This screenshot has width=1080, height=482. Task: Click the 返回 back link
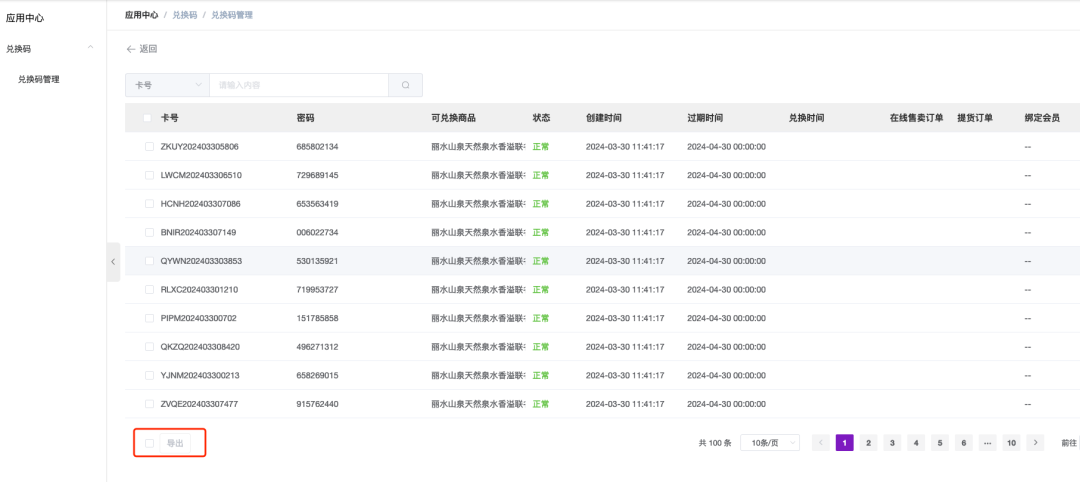tap(148, 50)
